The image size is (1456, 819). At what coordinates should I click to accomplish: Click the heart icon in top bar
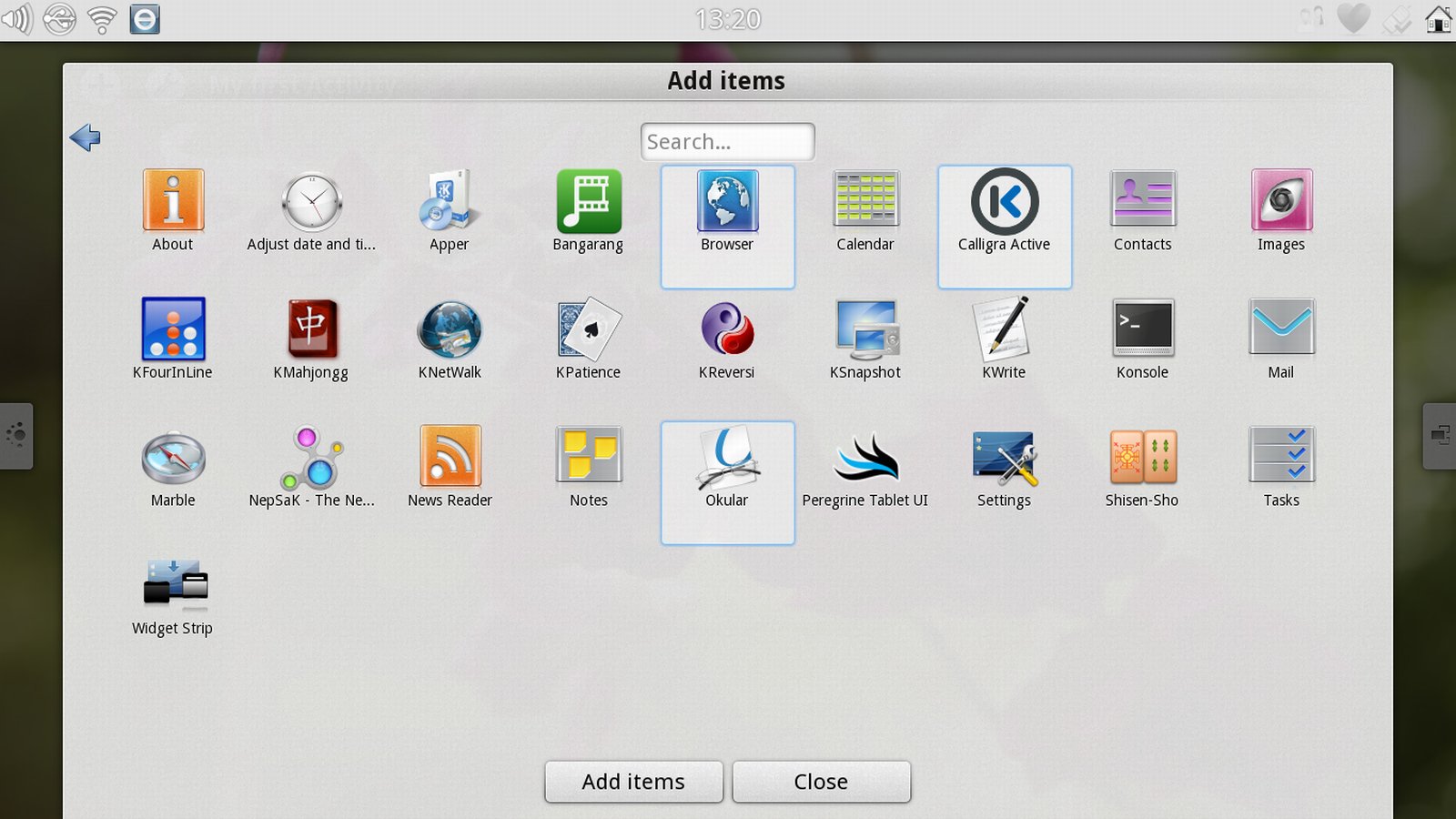click(1353, 19)
